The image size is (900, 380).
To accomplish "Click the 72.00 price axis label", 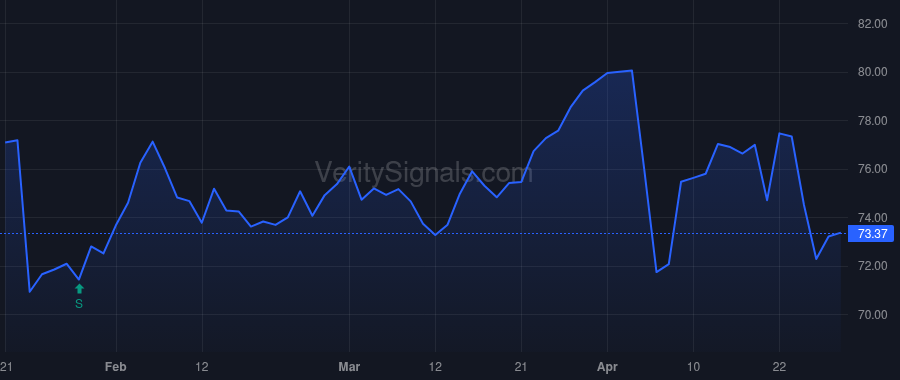I will click(872, 266).
